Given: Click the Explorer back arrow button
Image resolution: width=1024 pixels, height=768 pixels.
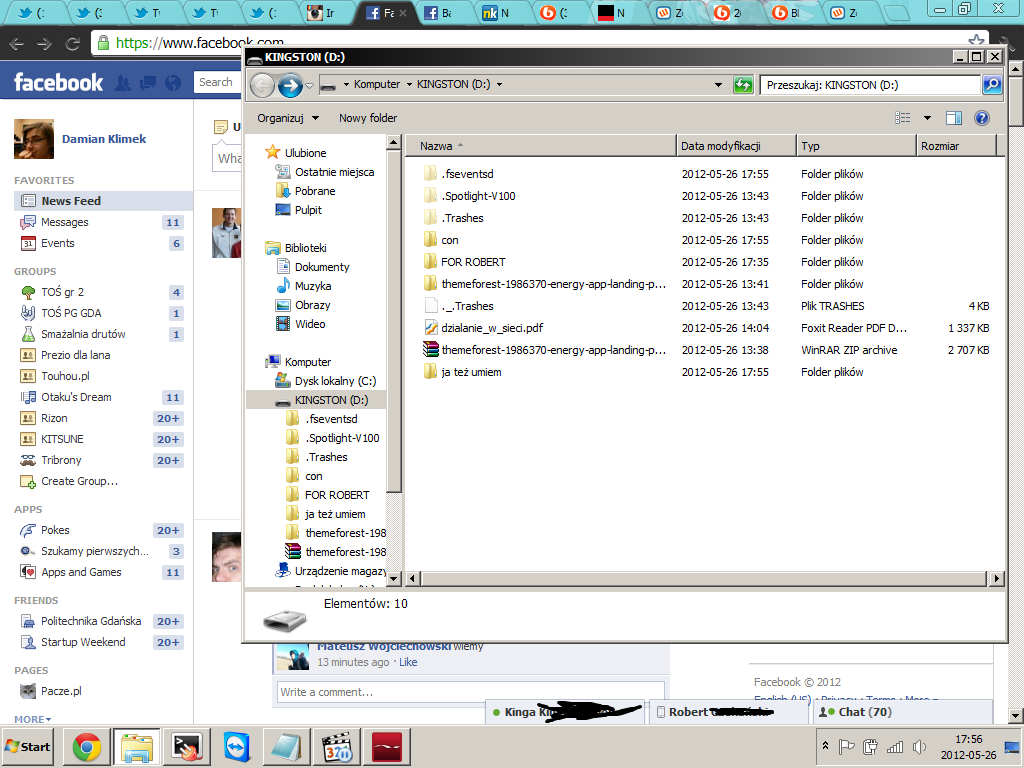Looking at the screenshot, I should (x=262, y=85).
